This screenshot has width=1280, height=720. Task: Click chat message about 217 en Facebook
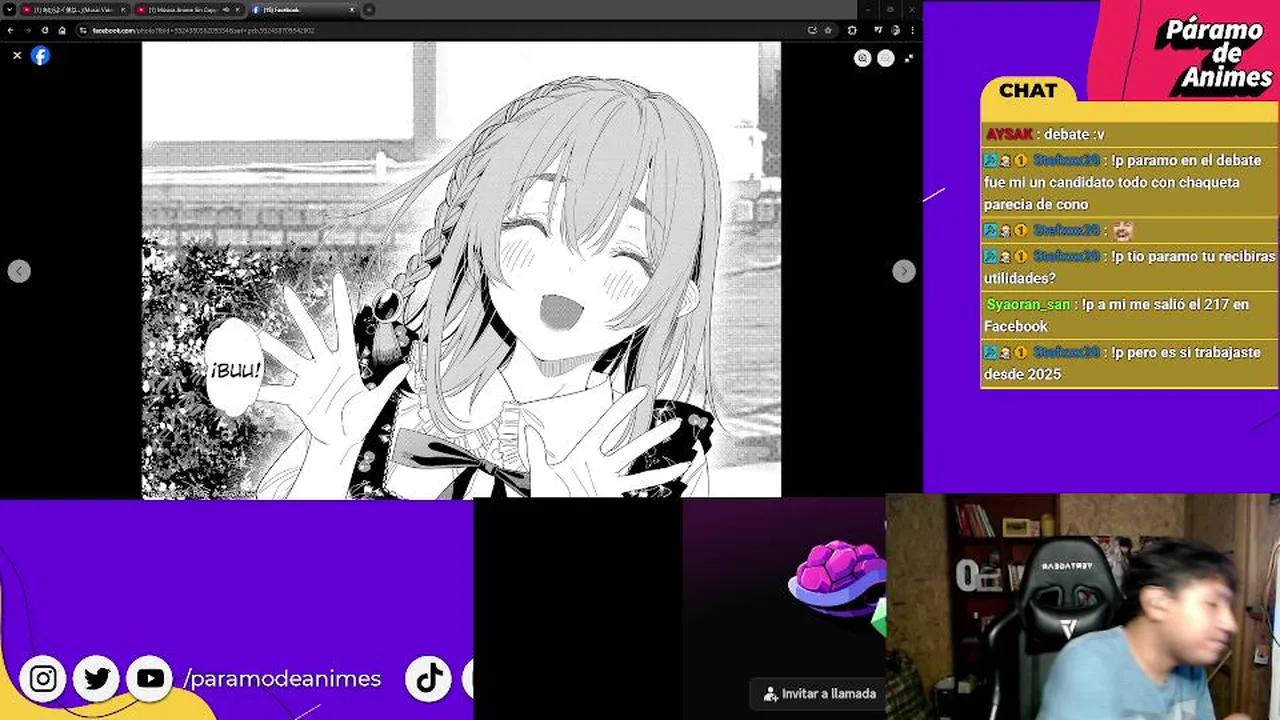[x=1128, y=315]
